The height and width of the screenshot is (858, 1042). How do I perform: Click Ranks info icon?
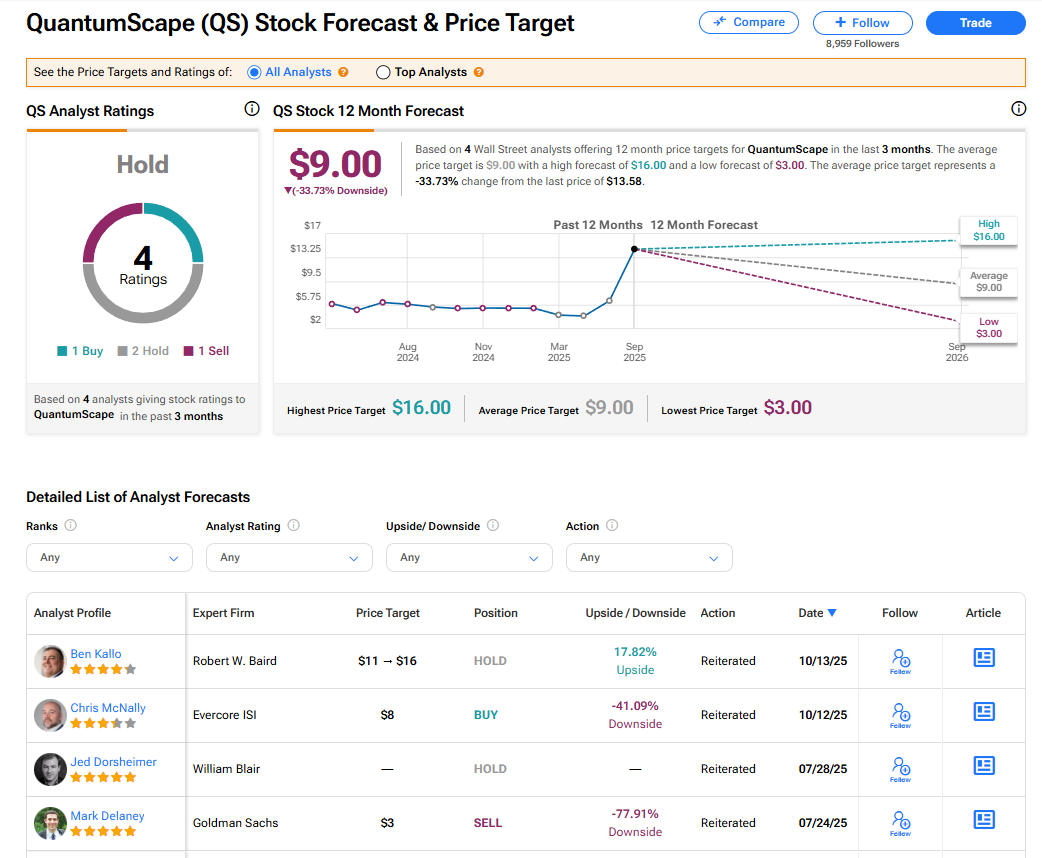70,525
